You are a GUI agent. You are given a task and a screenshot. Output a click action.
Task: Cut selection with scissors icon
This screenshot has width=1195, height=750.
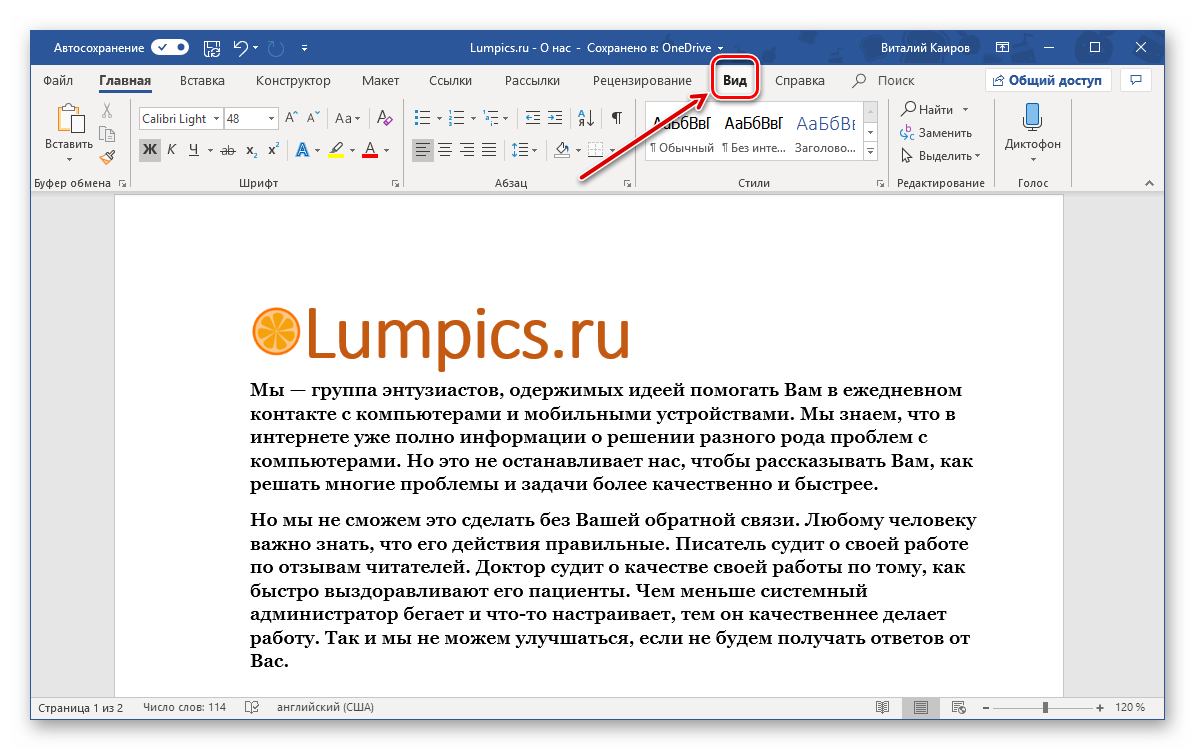point(107,111)
